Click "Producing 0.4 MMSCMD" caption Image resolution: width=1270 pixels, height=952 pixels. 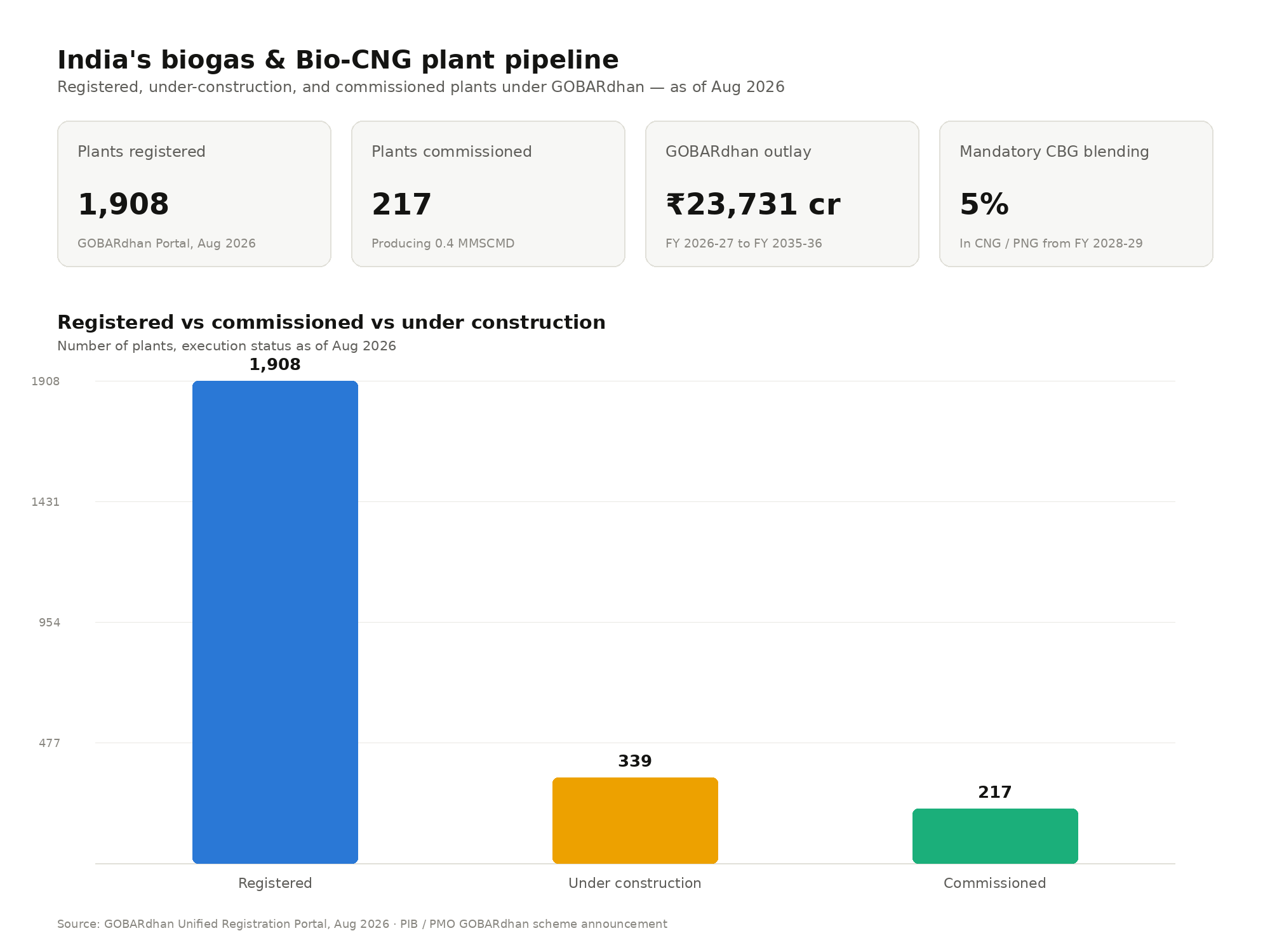pos(443,244)
